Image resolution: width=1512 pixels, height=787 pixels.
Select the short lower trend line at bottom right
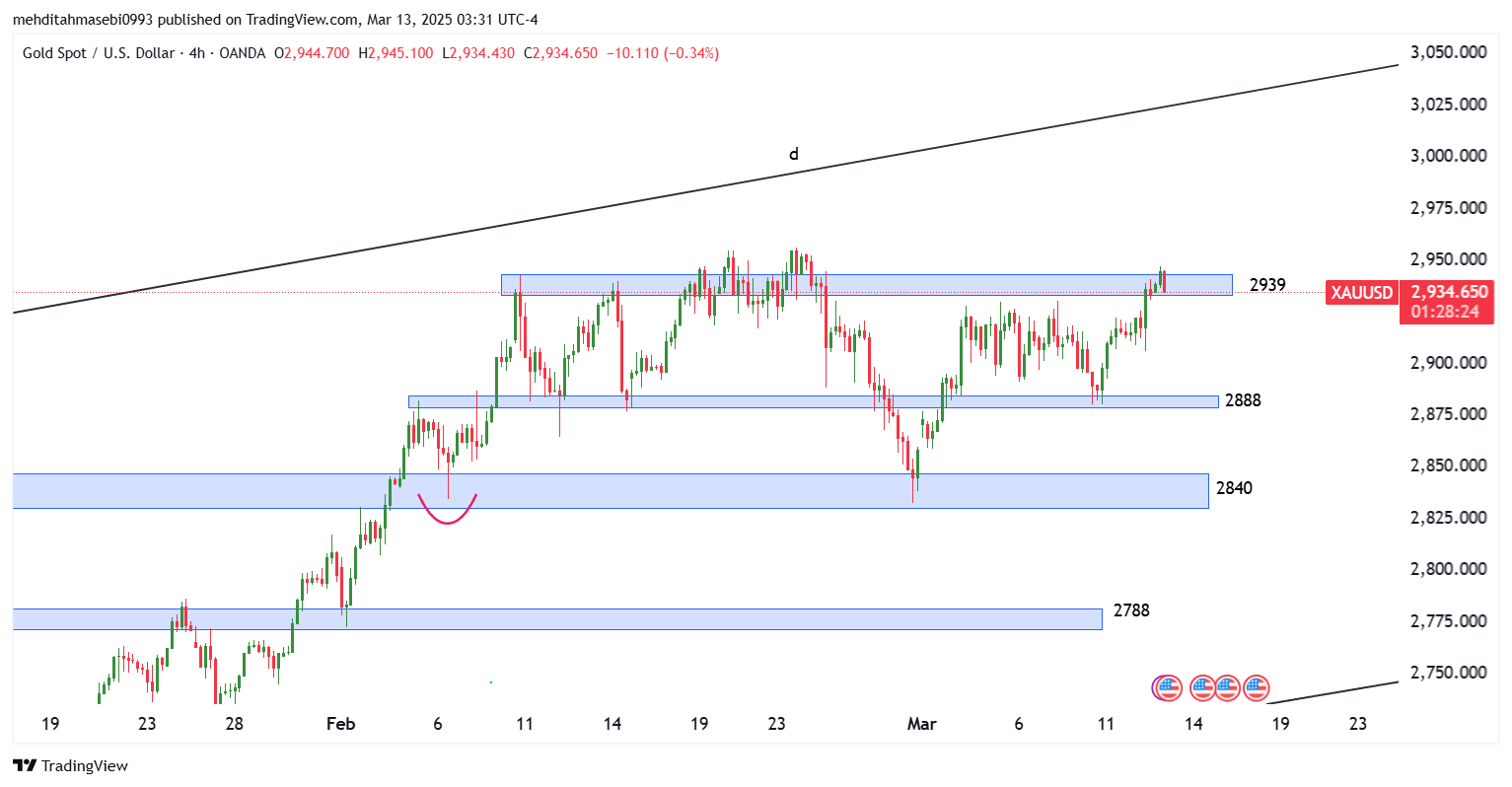(x=1332, y=692)
